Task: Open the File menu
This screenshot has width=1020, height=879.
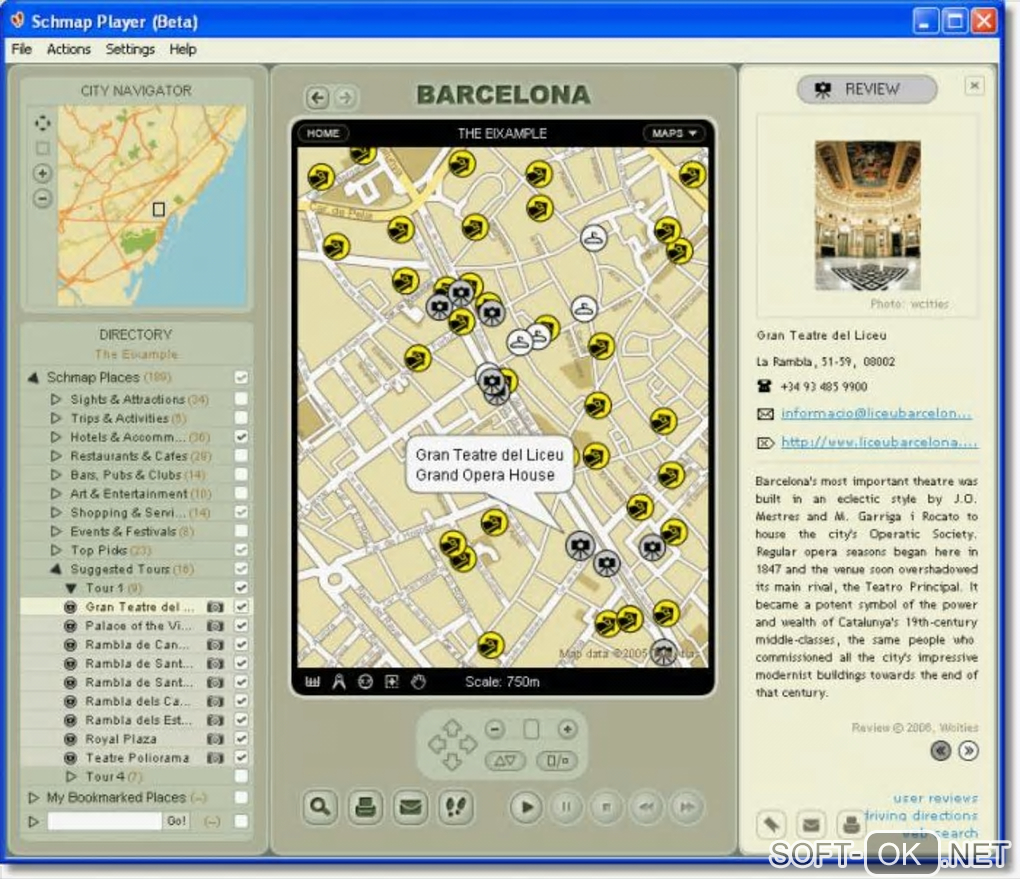Action: click(21, 49)
